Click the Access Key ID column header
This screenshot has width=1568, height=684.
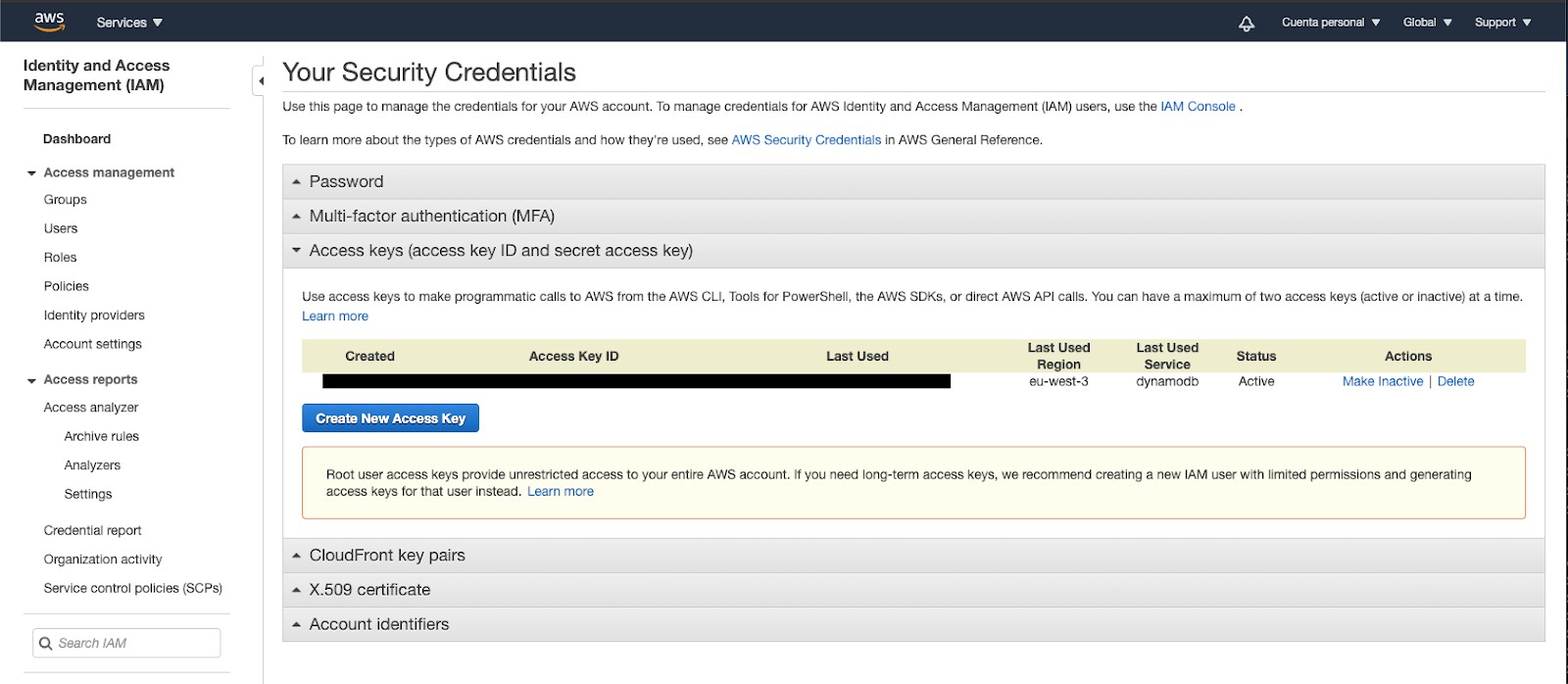[573, 357]
